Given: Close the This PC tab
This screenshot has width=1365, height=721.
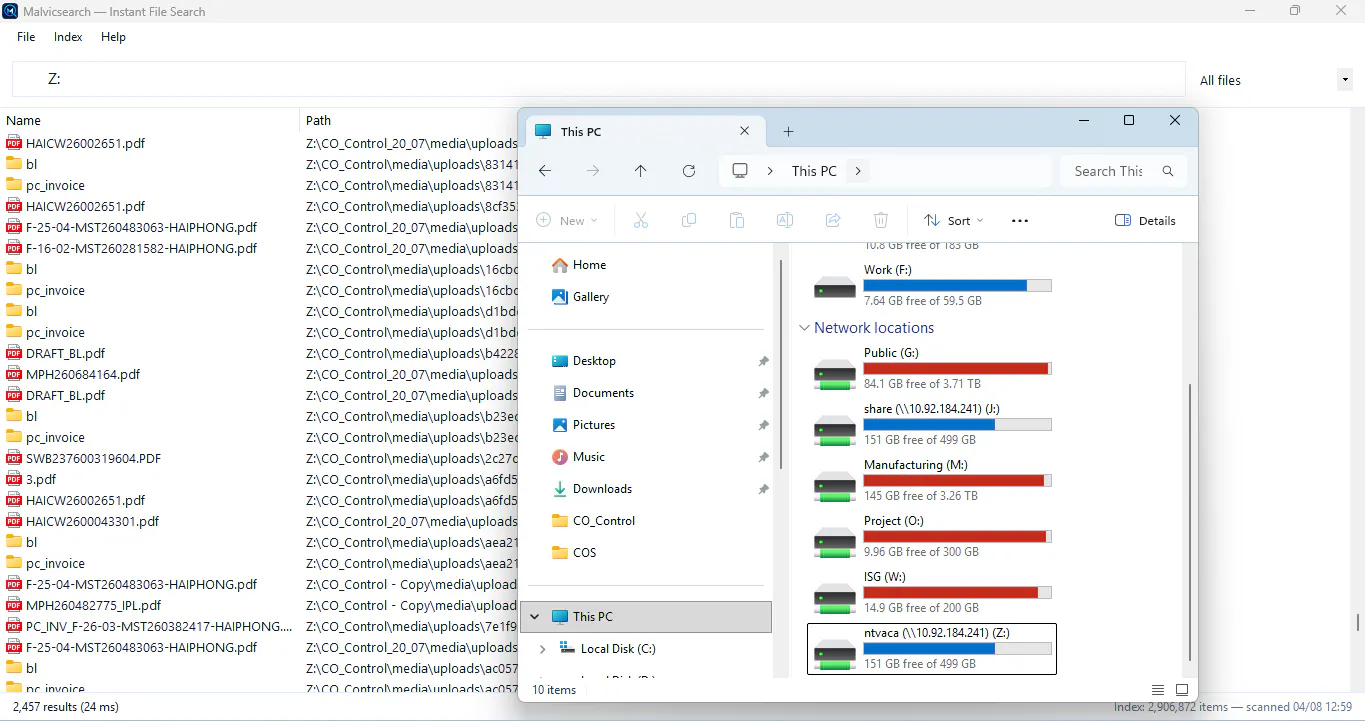Looking at the screenshot, I should click(745, 131).
